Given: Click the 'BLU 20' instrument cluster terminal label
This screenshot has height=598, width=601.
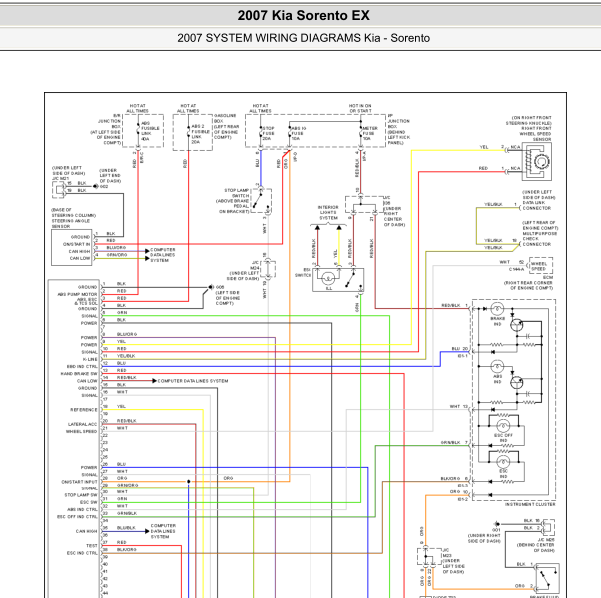Looking at the screenshot, I should click(460, 348).
